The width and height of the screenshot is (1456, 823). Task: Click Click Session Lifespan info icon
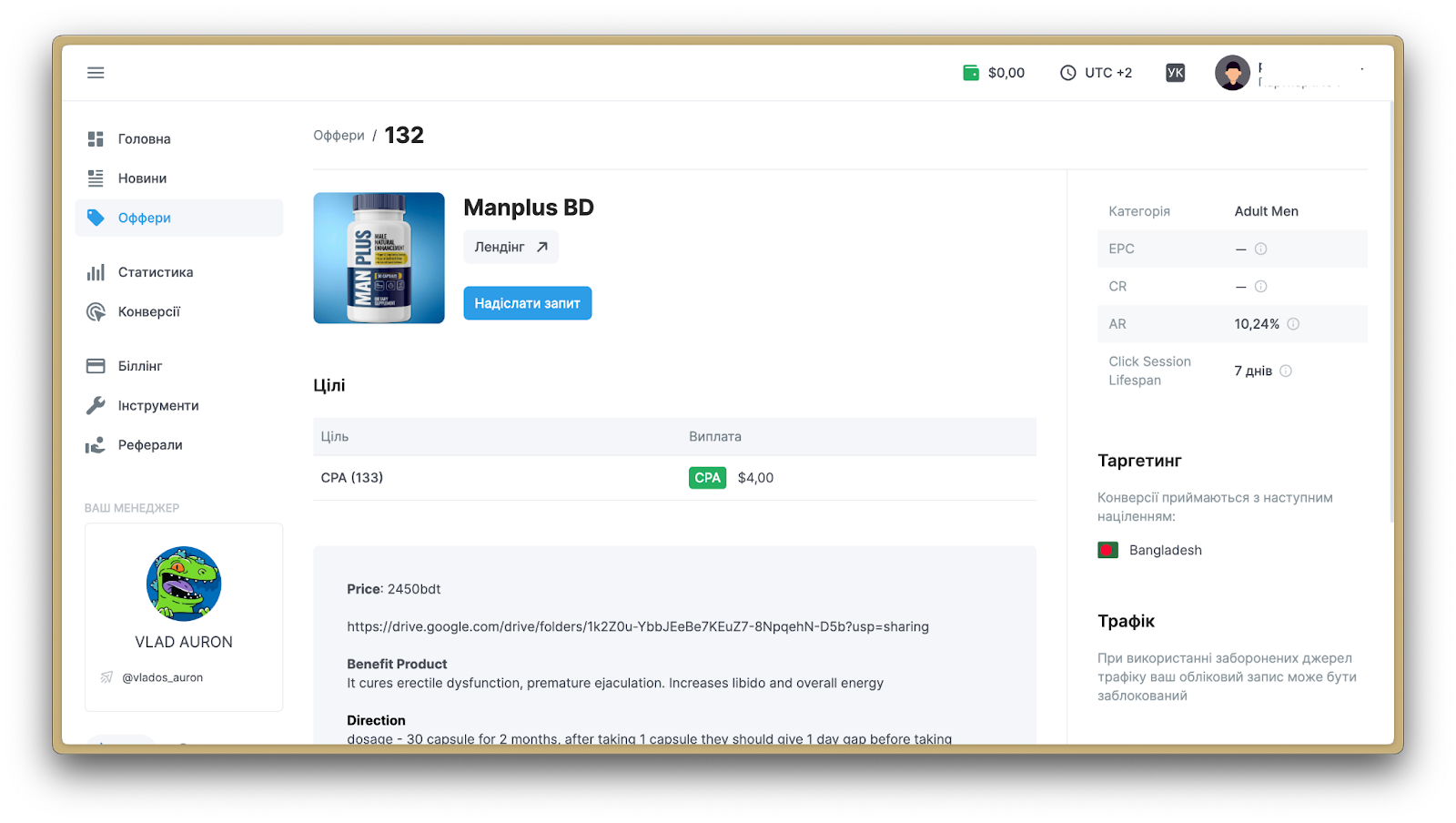point(1286,371)
